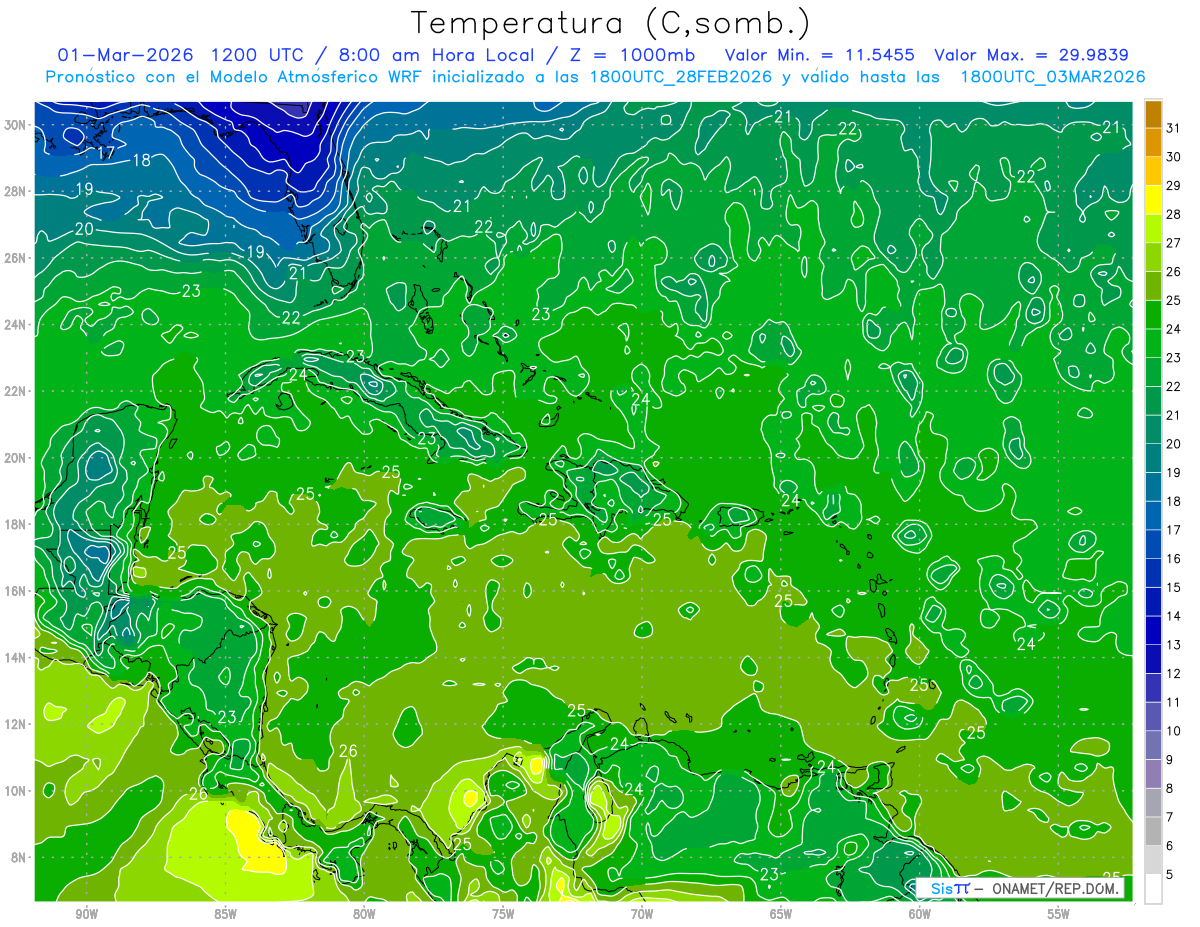Click the "Valor Min. = 11.5455" value
The height and width of the screenshot is (927, 1200).
pos(820,55)
